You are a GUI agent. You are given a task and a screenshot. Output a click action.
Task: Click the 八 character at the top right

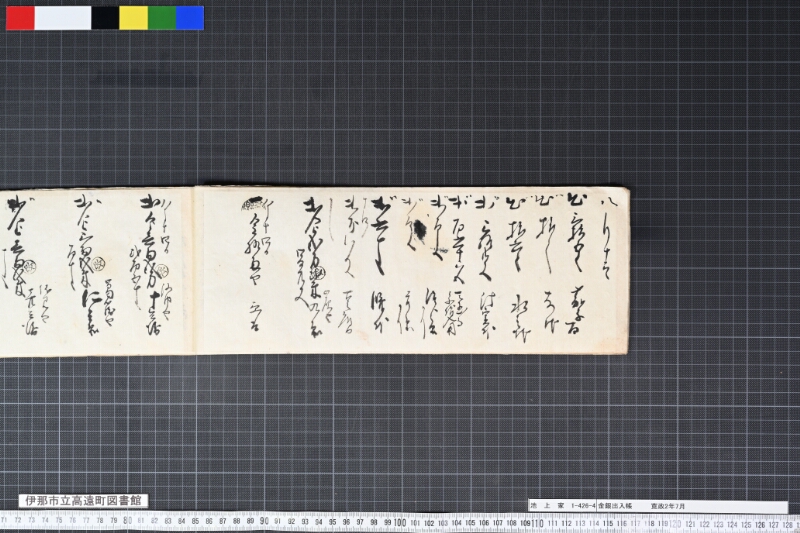[610, 204]
